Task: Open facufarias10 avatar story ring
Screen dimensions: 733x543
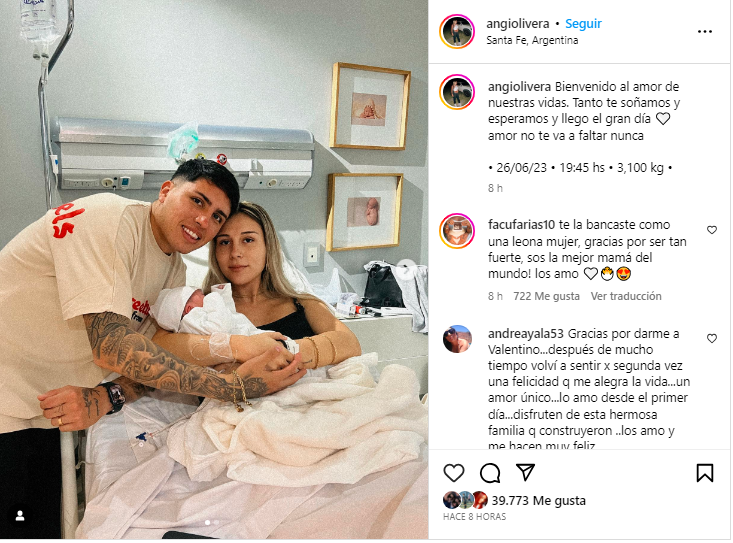Action: pyautogui.click(x=457, y=231)
